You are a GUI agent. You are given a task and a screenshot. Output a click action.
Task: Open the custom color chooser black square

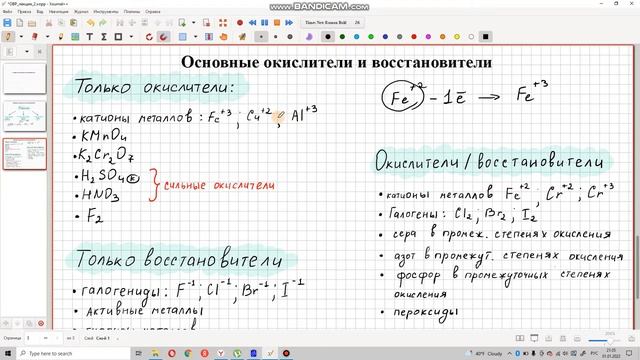pyautogui.click(x=485, y=37)
